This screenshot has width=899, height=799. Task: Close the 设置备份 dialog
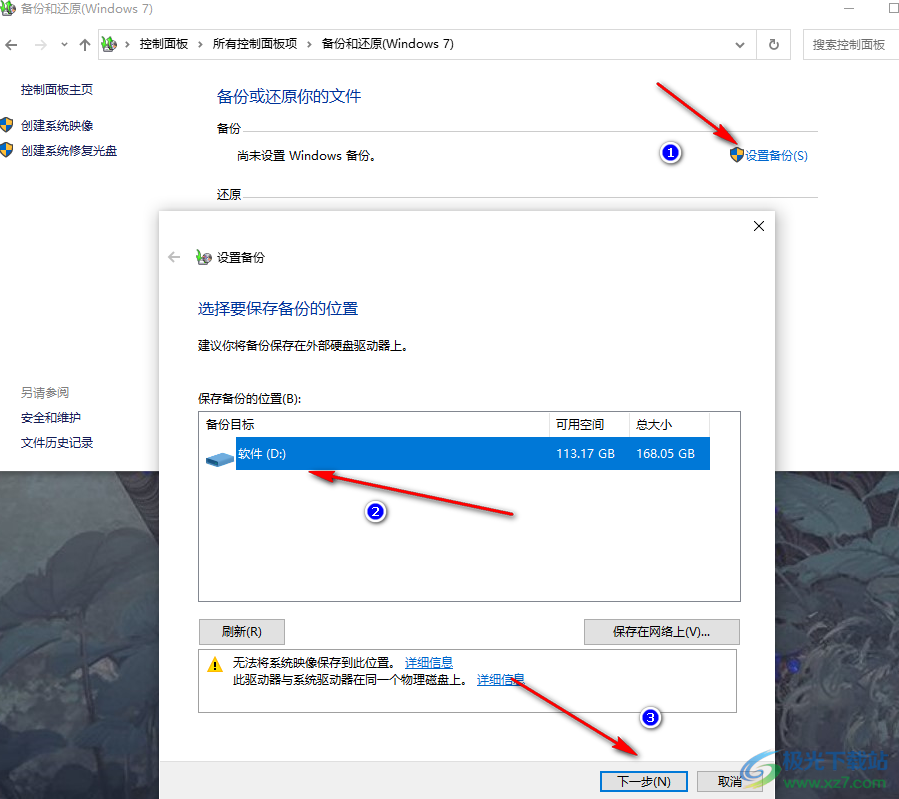pyautogui.click(x=759, y=226)
